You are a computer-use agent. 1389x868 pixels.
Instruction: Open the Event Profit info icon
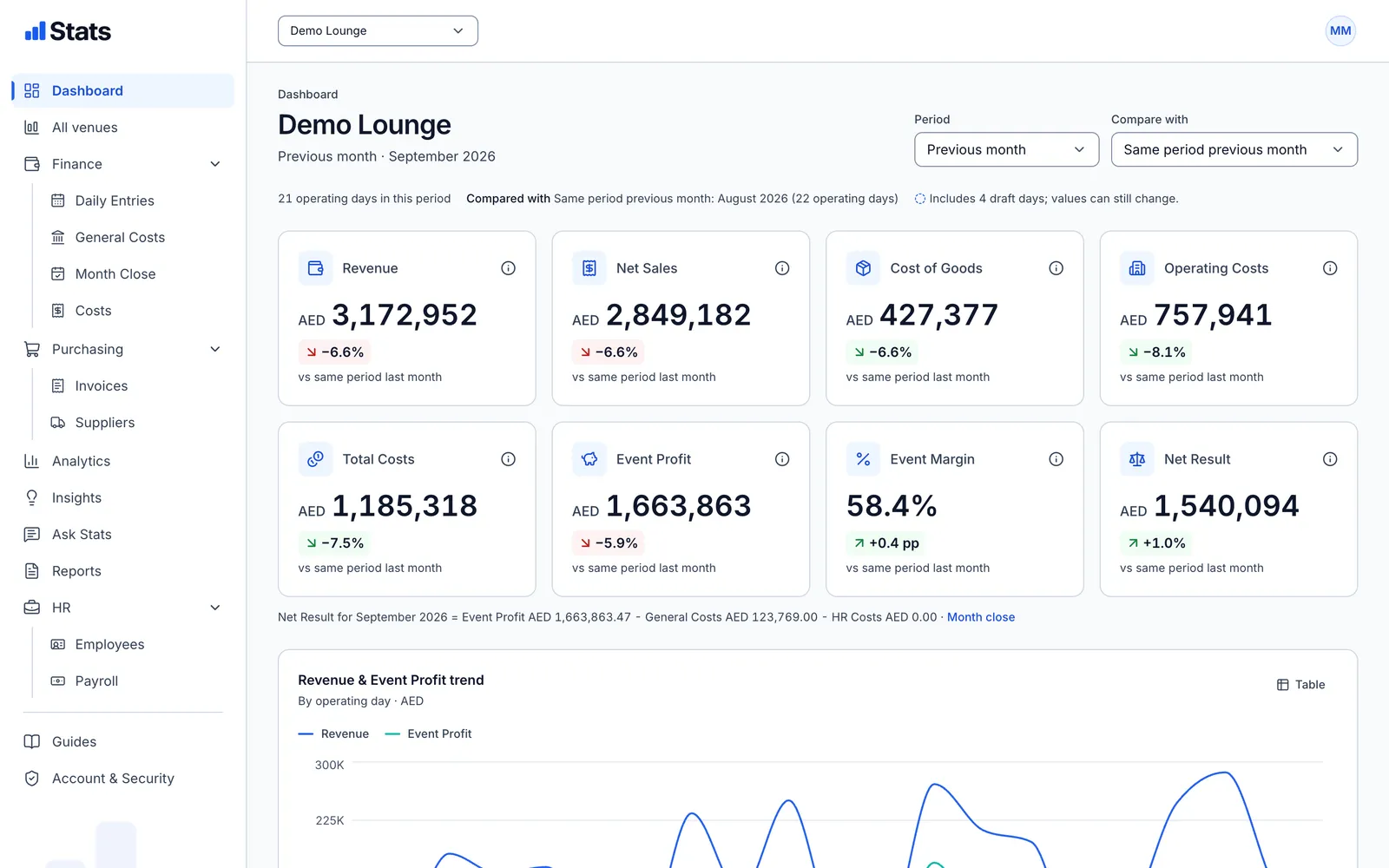[782, 459]
